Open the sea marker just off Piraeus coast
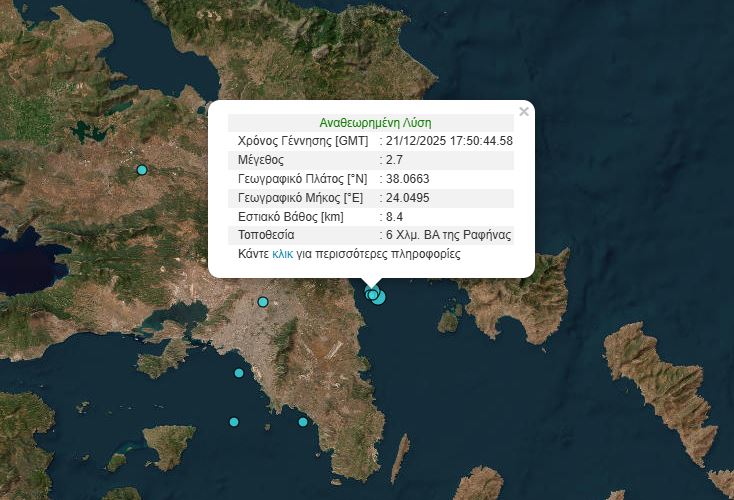Screen dimensions: 734x500 click(x=239, y=373)
